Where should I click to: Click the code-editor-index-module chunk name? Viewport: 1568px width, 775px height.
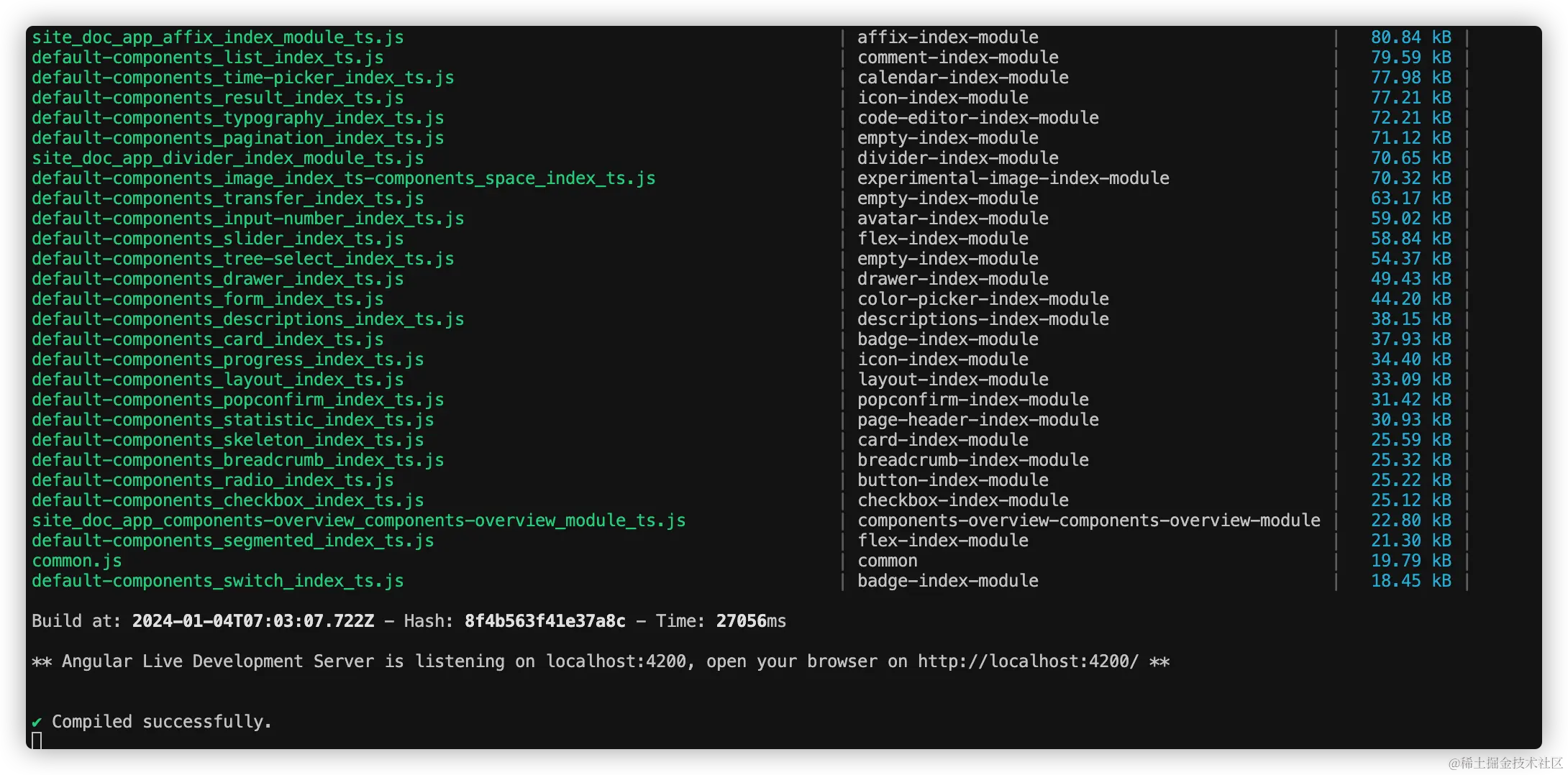coord(978,118)
